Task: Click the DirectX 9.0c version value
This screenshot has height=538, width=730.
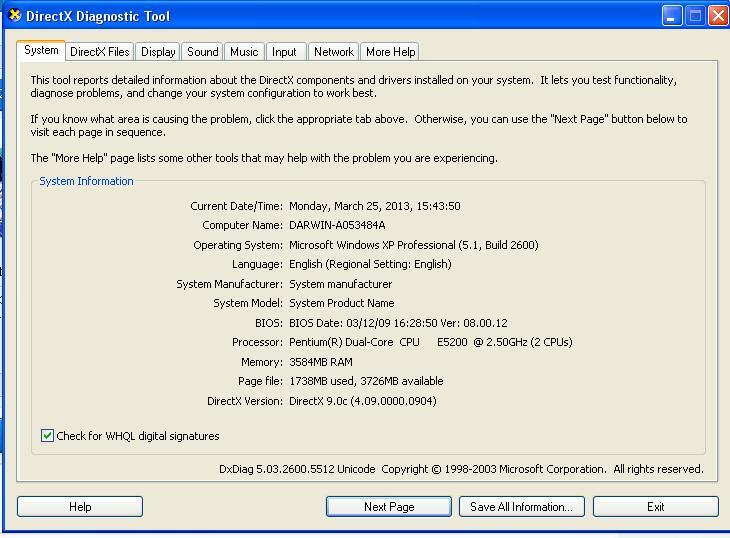Action: (363, 401)
